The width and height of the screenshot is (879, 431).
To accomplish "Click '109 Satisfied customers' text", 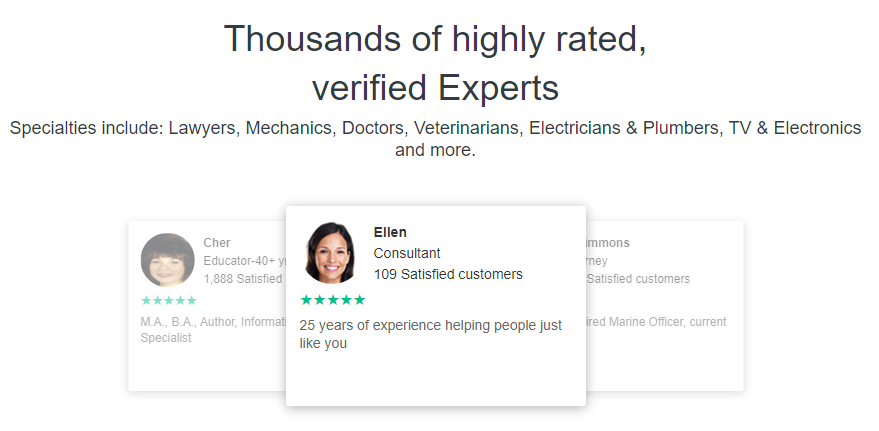I will (448, 274).
